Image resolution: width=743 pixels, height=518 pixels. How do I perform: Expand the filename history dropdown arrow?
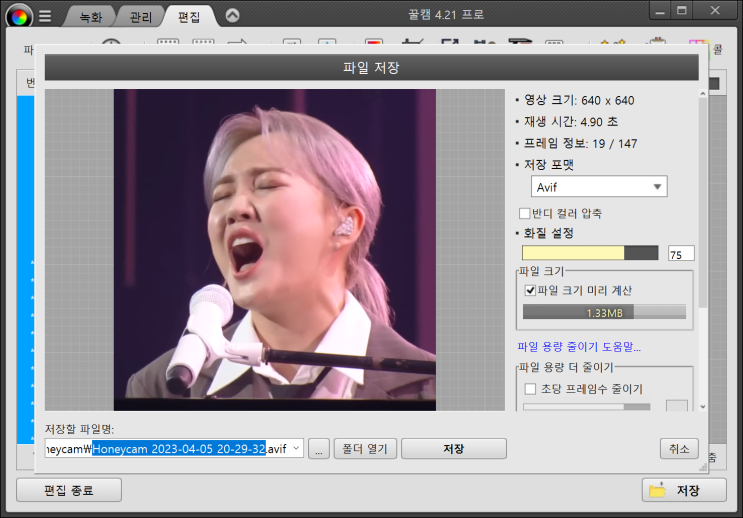296,448
